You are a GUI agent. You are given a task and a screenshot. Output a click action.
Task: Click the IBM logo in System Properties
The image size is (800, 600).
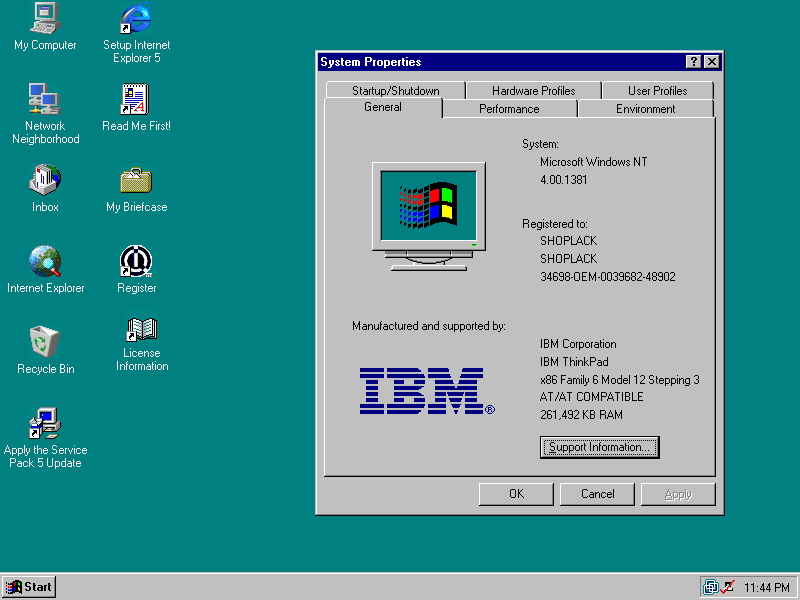pos(427,391)
